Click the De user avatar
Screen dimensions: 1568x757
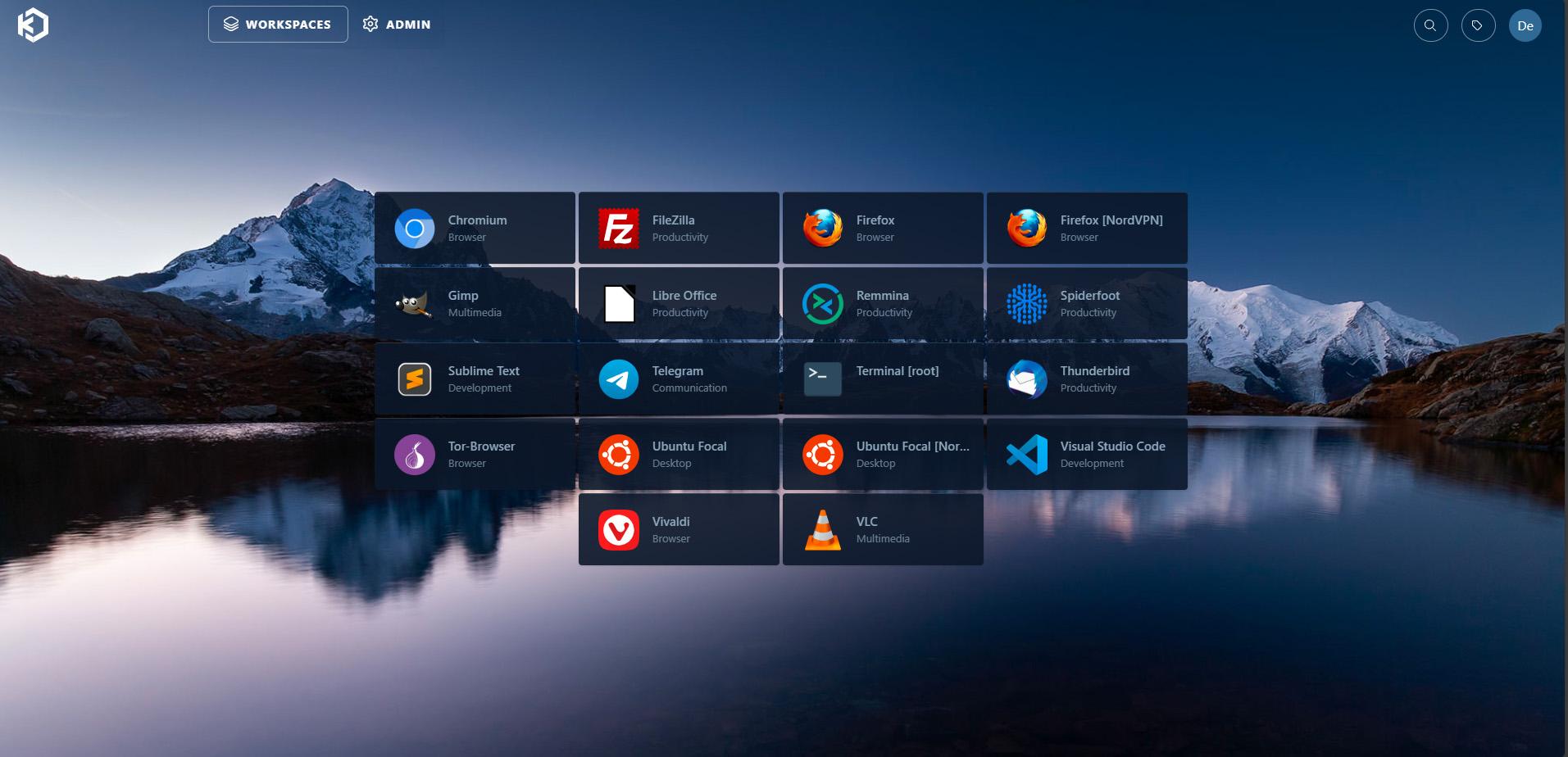(x=1525, y=25)
